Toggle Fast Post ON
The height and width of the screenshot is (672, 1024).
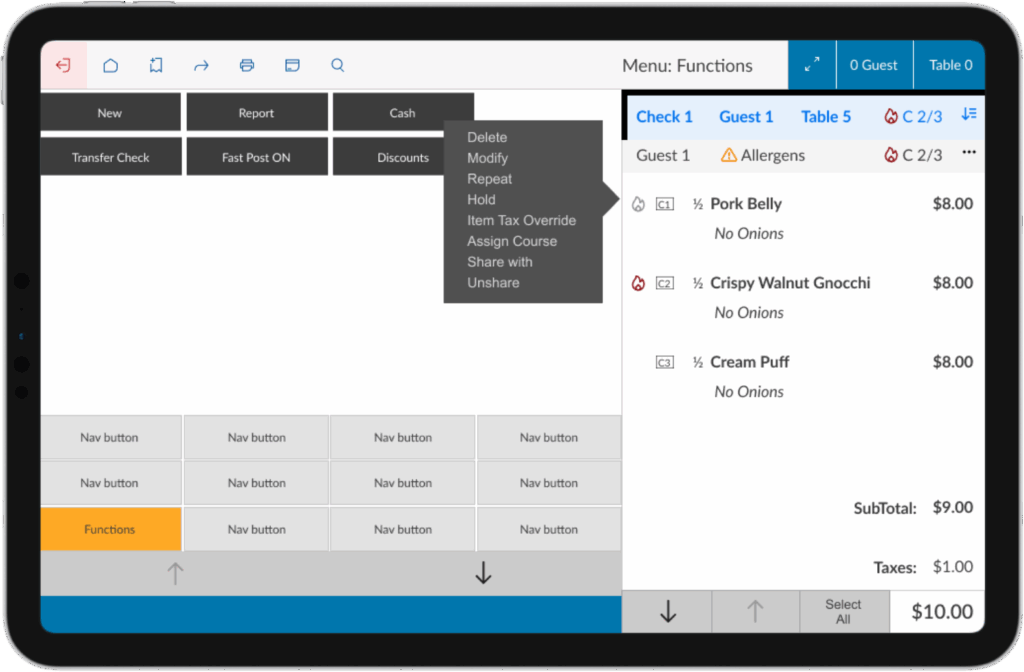256,156
